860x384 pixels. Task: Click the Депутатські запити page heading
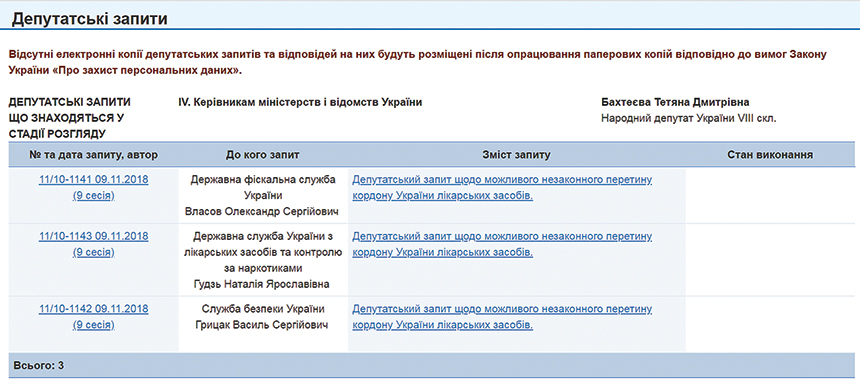89,19
